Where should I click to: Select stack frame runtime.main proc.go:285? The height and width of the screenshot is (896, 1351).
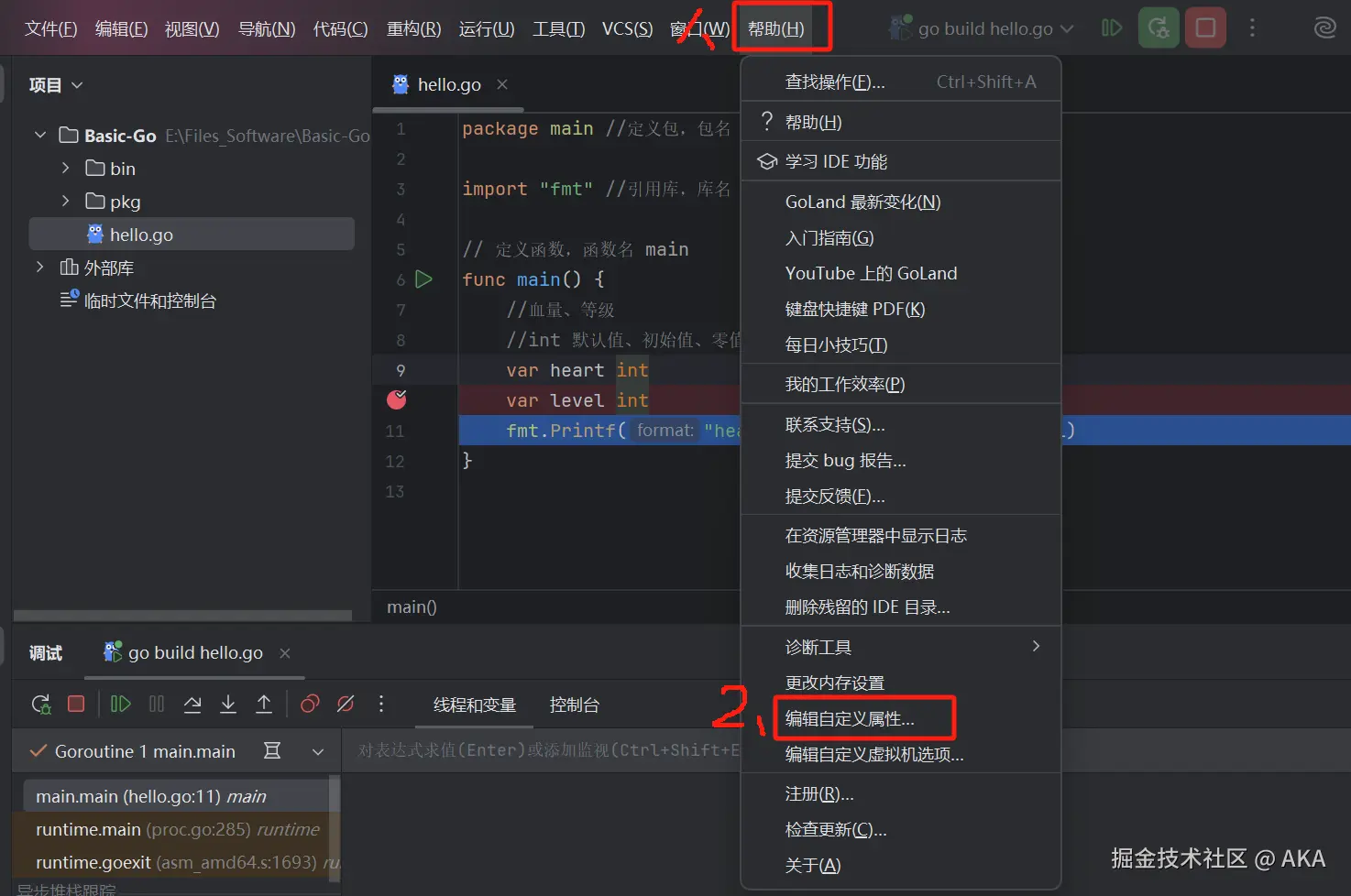(176, 829)
